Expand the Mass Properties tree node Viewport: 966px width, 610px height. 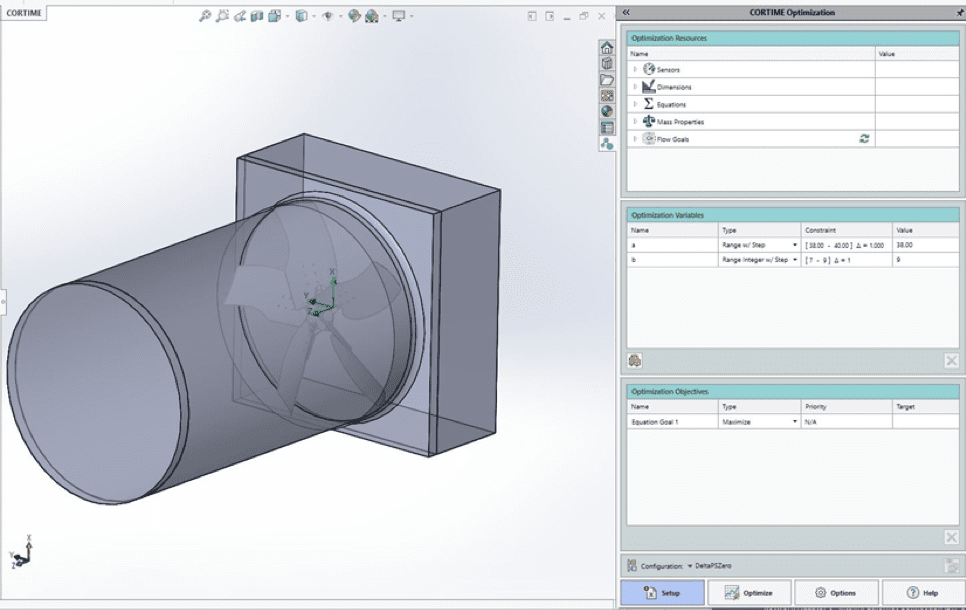point(635,121)
